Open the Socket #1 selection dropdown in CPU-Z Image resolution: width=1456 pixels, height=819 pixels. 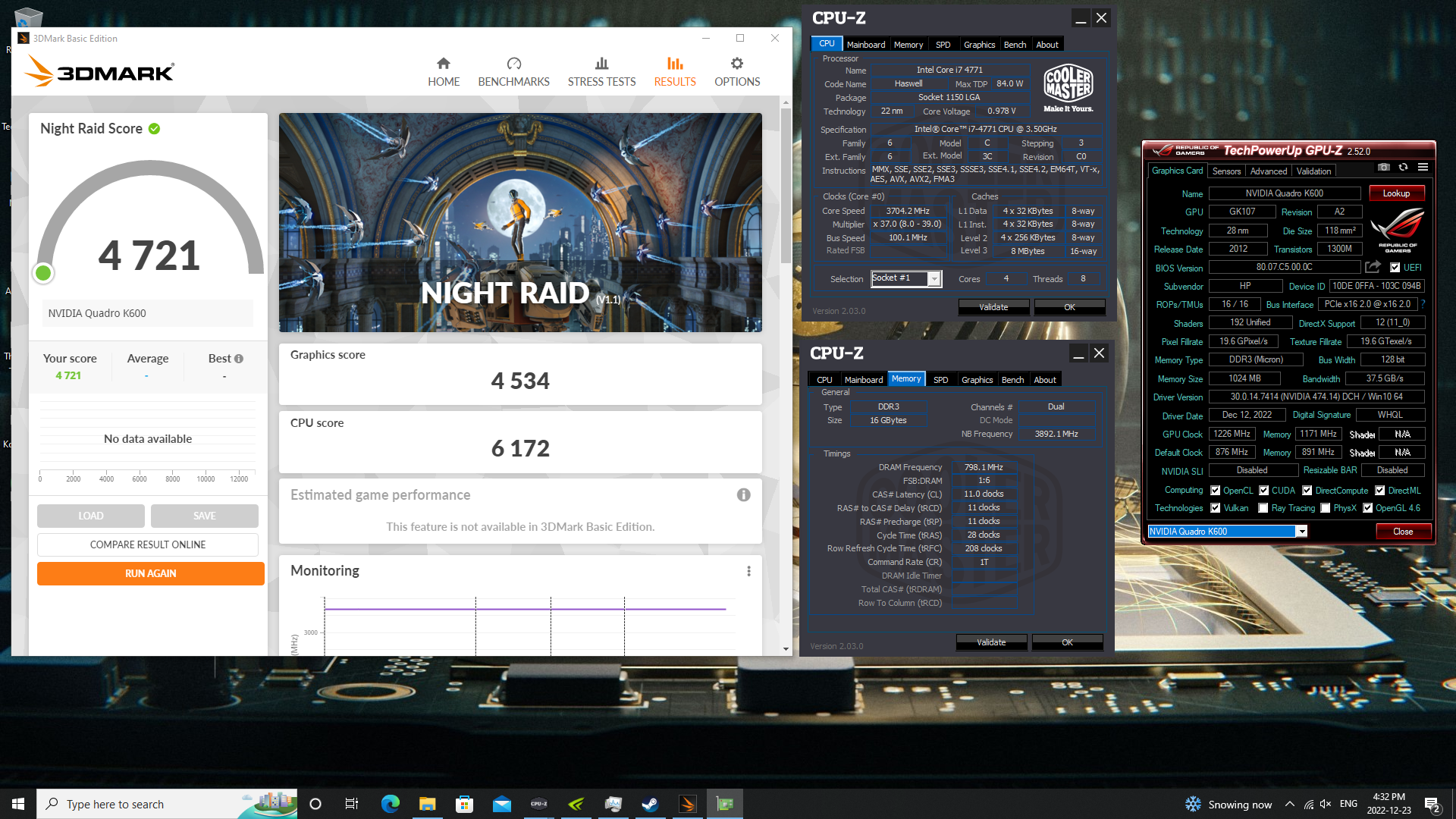point(905,278)
